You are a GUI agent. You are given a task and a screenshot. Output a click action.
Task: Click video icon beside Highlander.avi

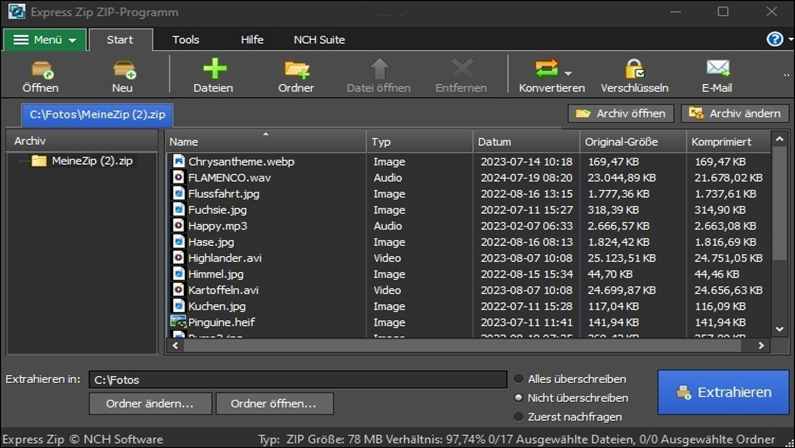click(x=178, y=257)
